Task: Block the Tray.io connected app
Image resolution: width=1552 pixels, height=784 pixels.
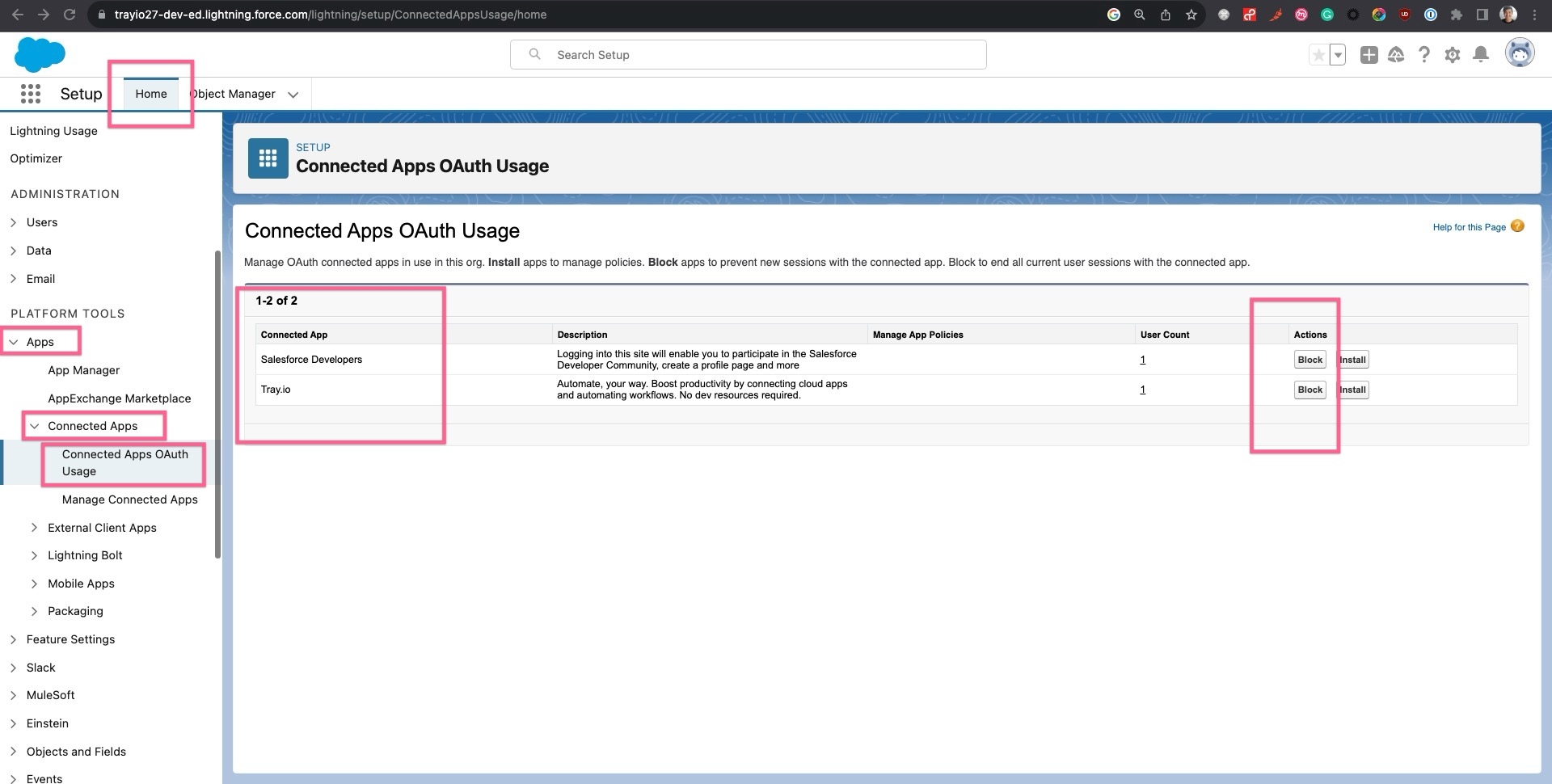Action: pos(1309,390)
